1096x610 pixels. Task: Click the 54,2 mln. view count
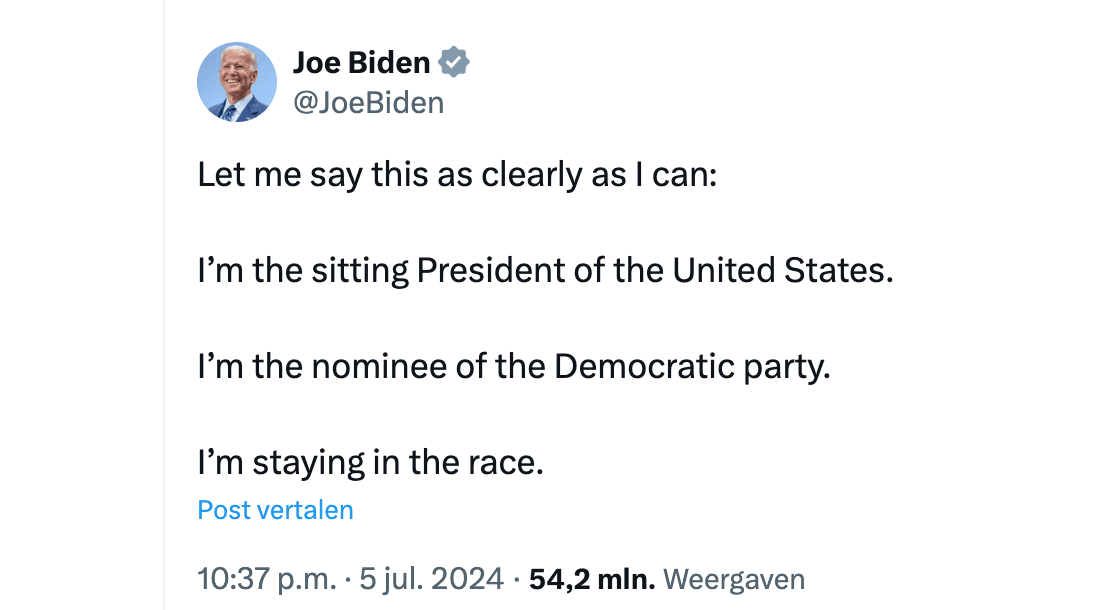tap(592, 578)
